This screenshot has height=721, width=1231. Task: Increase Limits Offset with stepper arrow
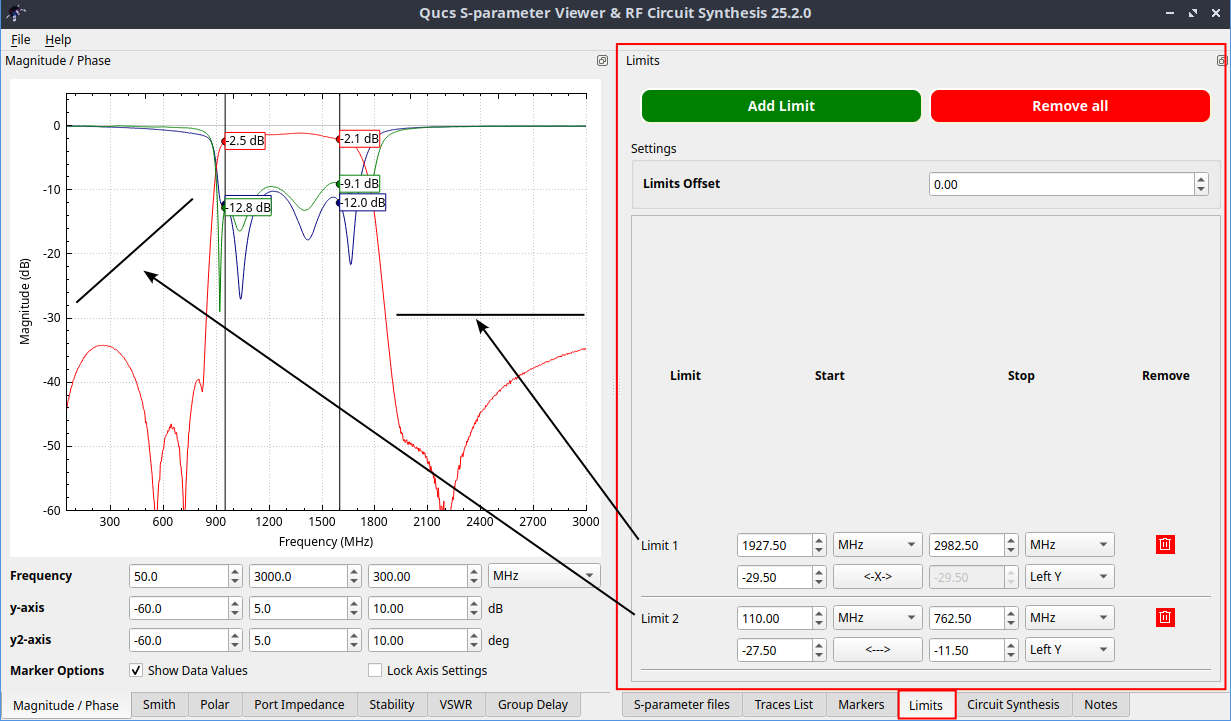1201,179
